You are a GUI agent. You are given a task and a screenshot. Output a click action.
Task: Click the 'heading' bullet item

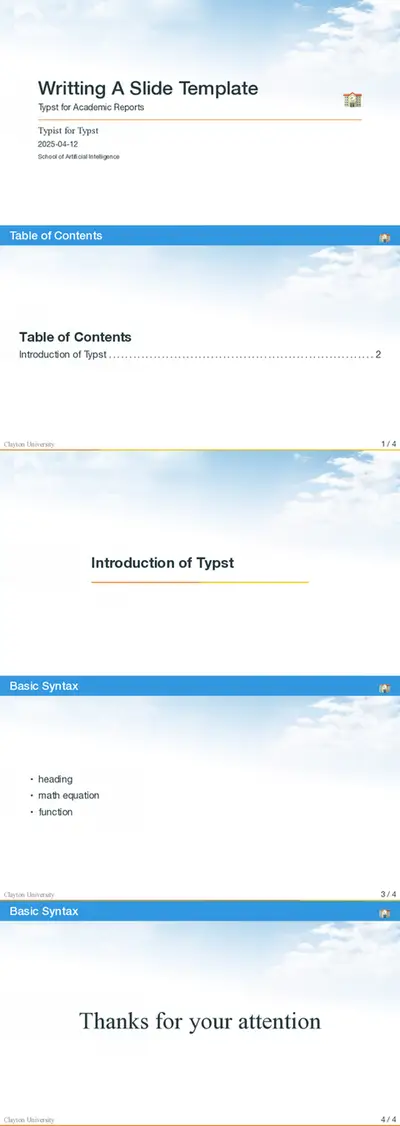click(55, 779)
